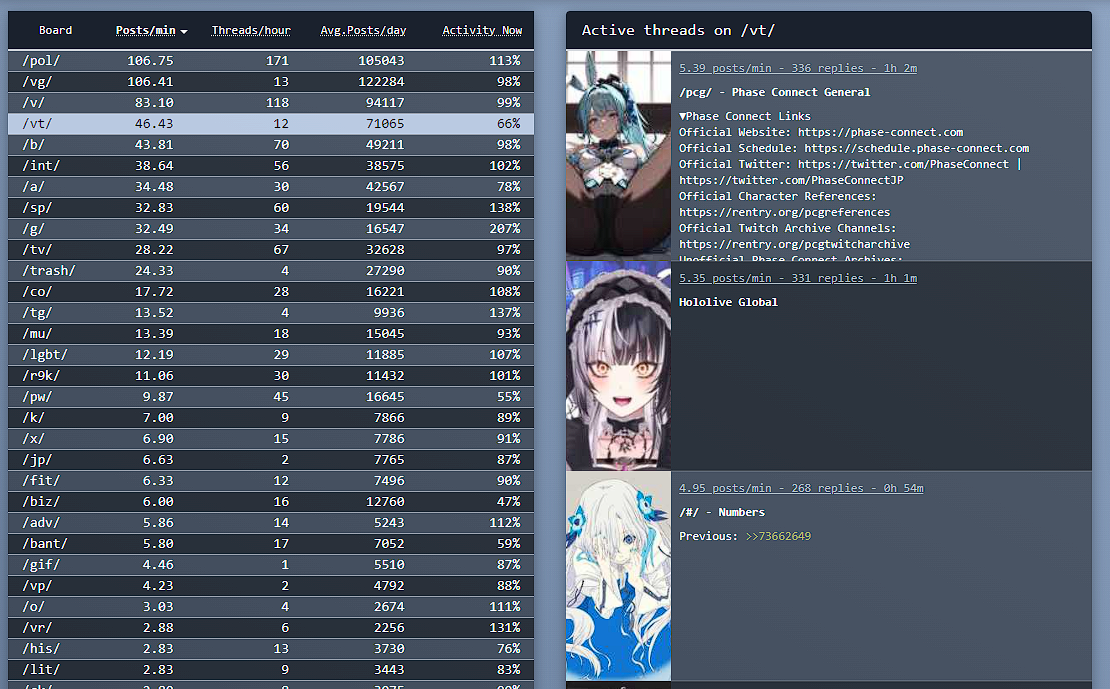Screen dimensions: 1110x689
Task: Select the /sp/ board row
Action: (271, 207)
